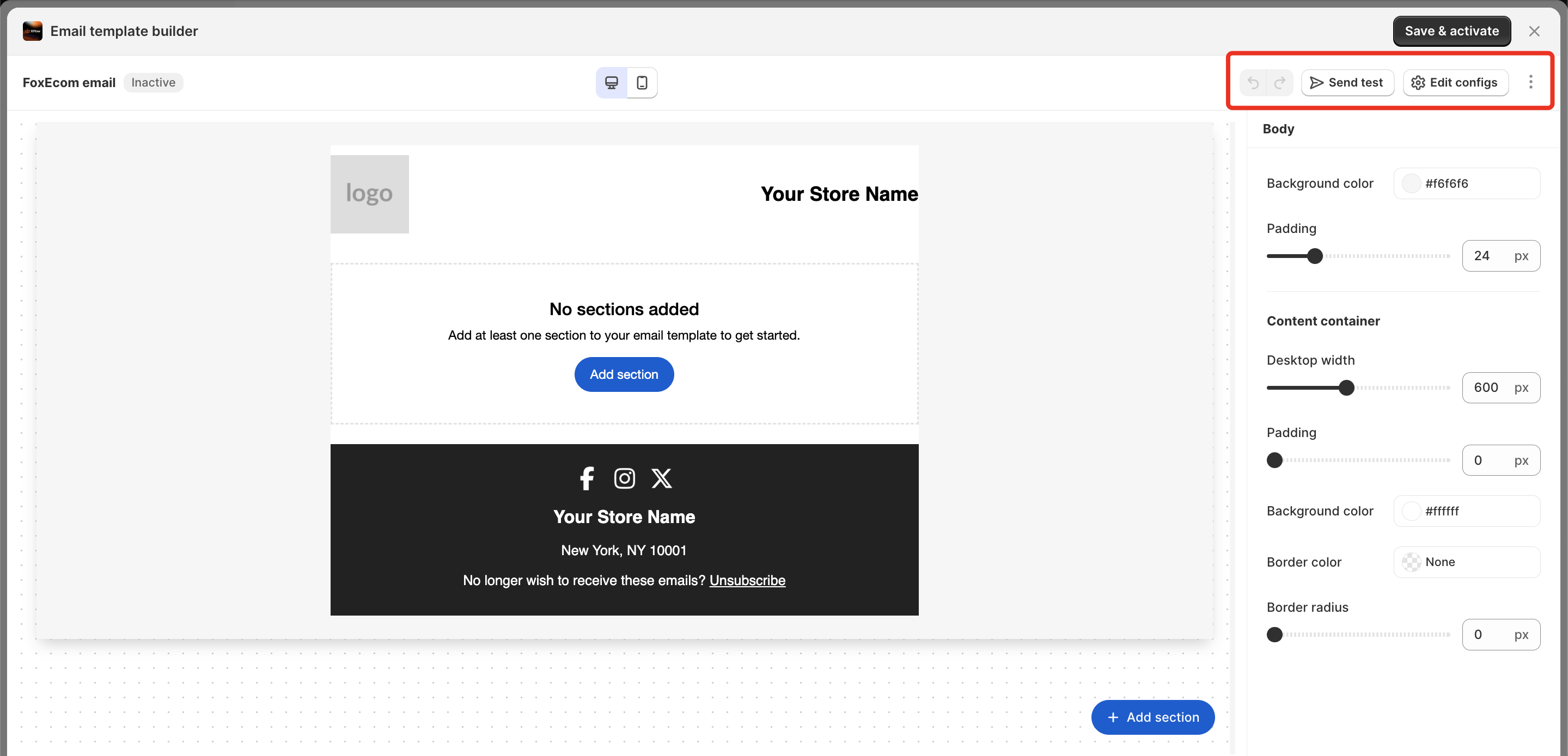
Task: Click the X social icon in footer
Action: (662, 478)
